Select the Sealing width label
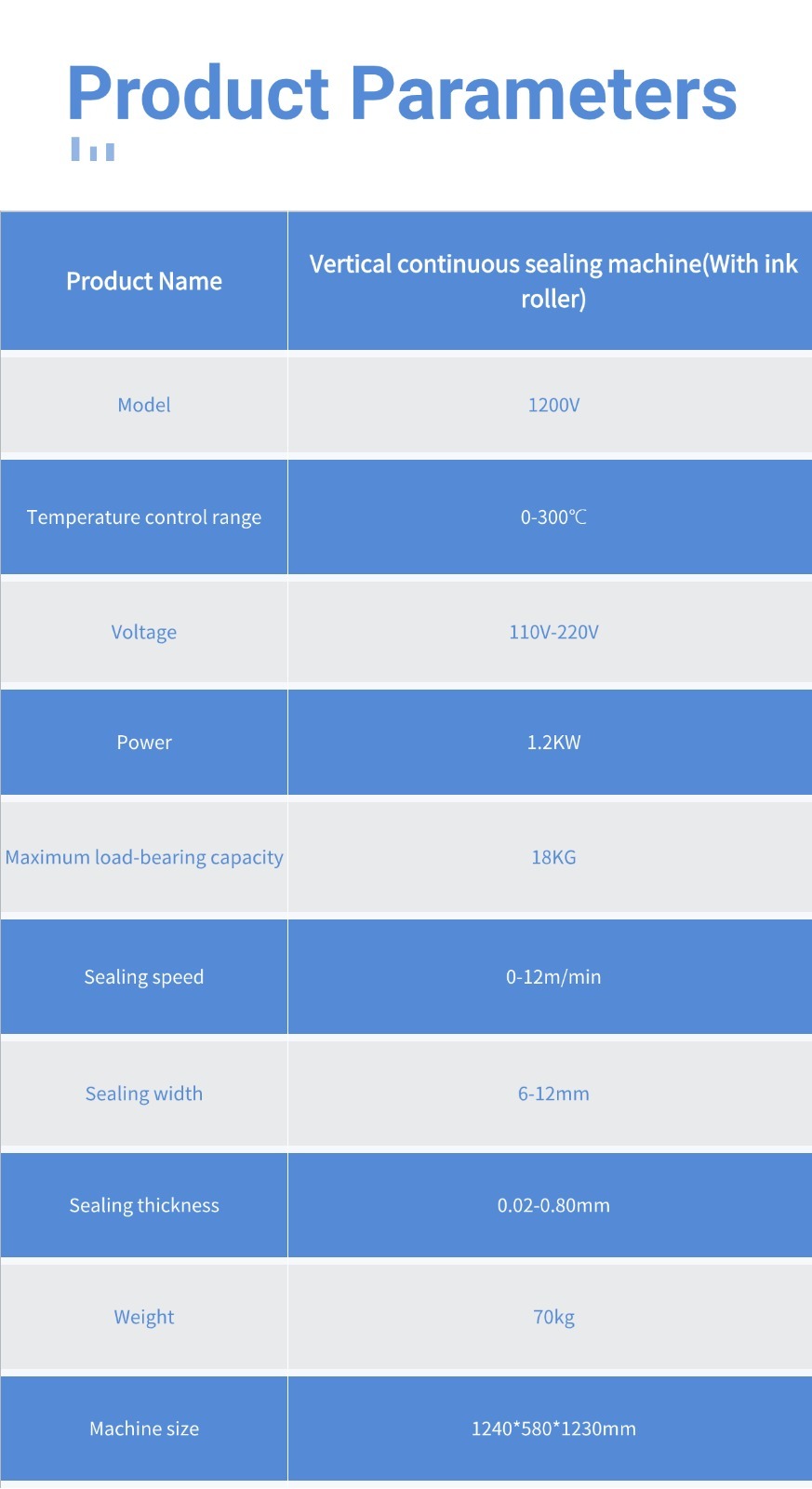 pos(144,1093)
